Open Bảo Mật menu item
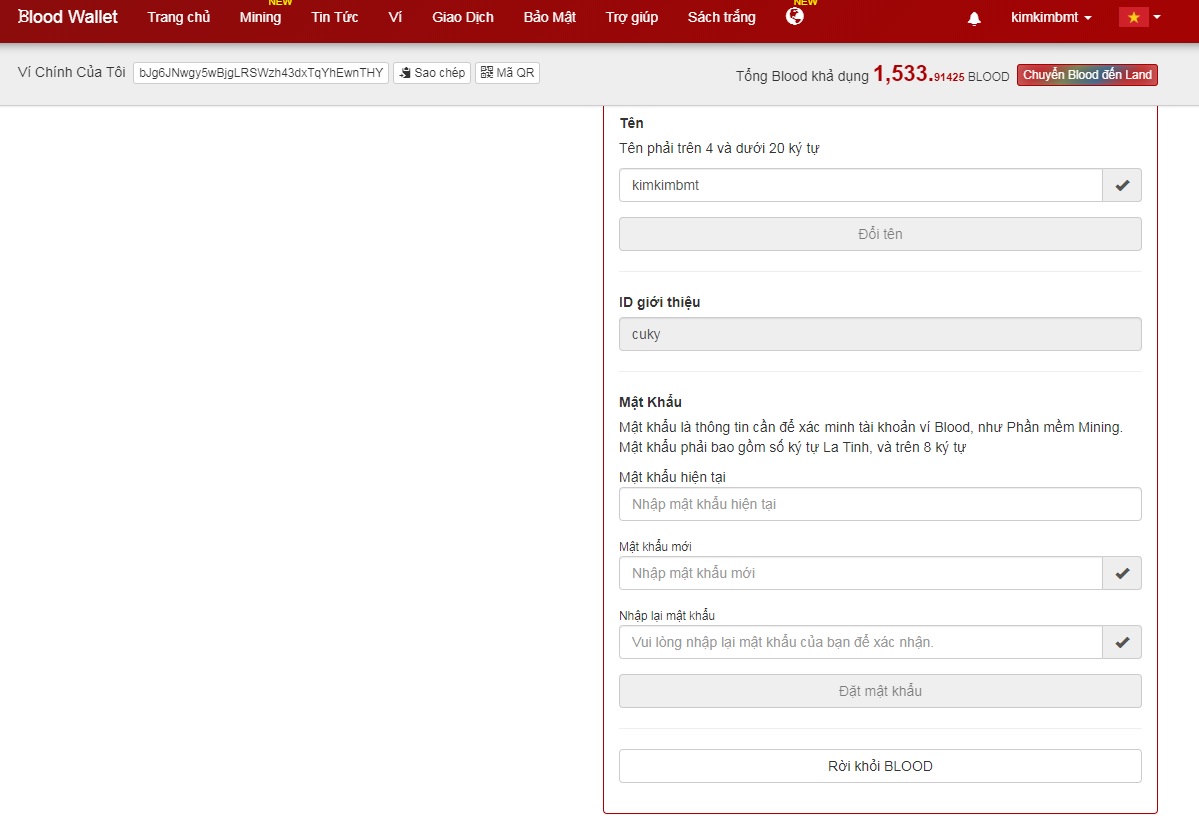The height and width of the screenshot is (831, 1199). pos(550,17)
